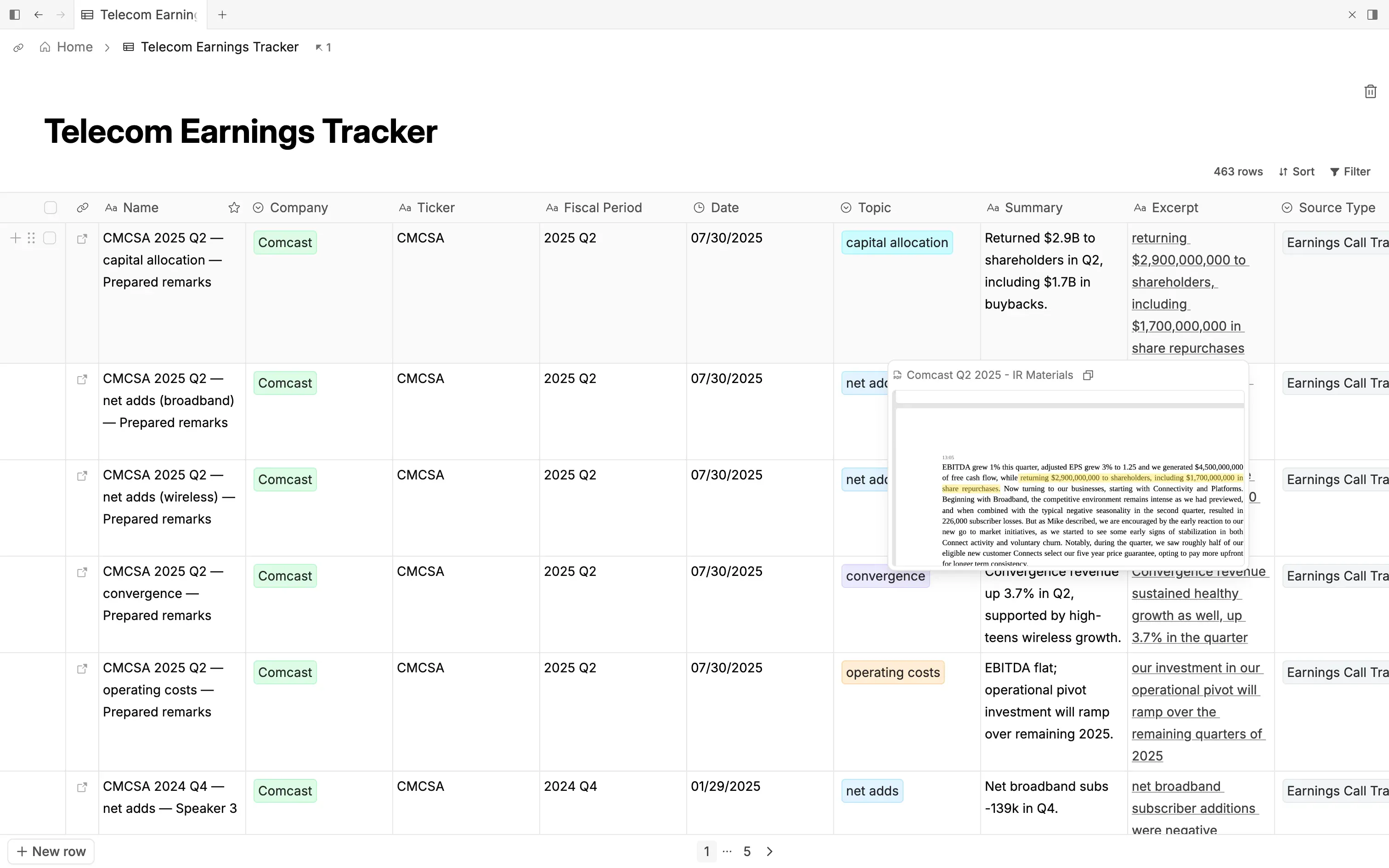Open a new tab with the plus button

click(223, 14)
